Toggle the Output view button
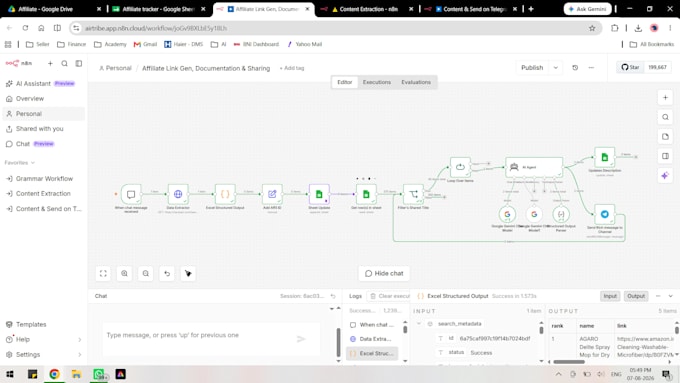 [x=636, y=296]
